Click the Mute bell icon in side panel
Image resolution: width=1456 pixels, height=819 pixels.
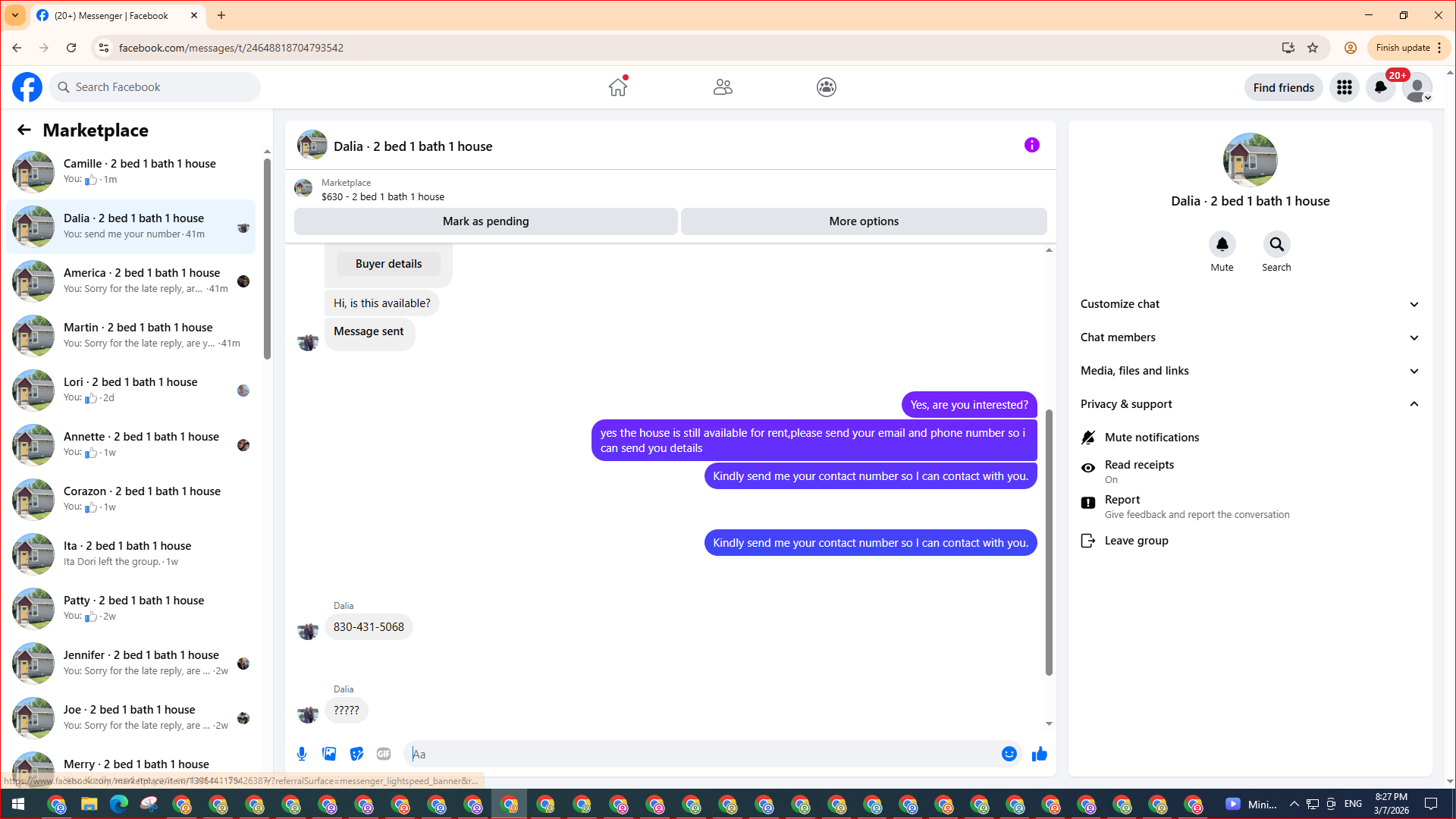coord(1222,244)
